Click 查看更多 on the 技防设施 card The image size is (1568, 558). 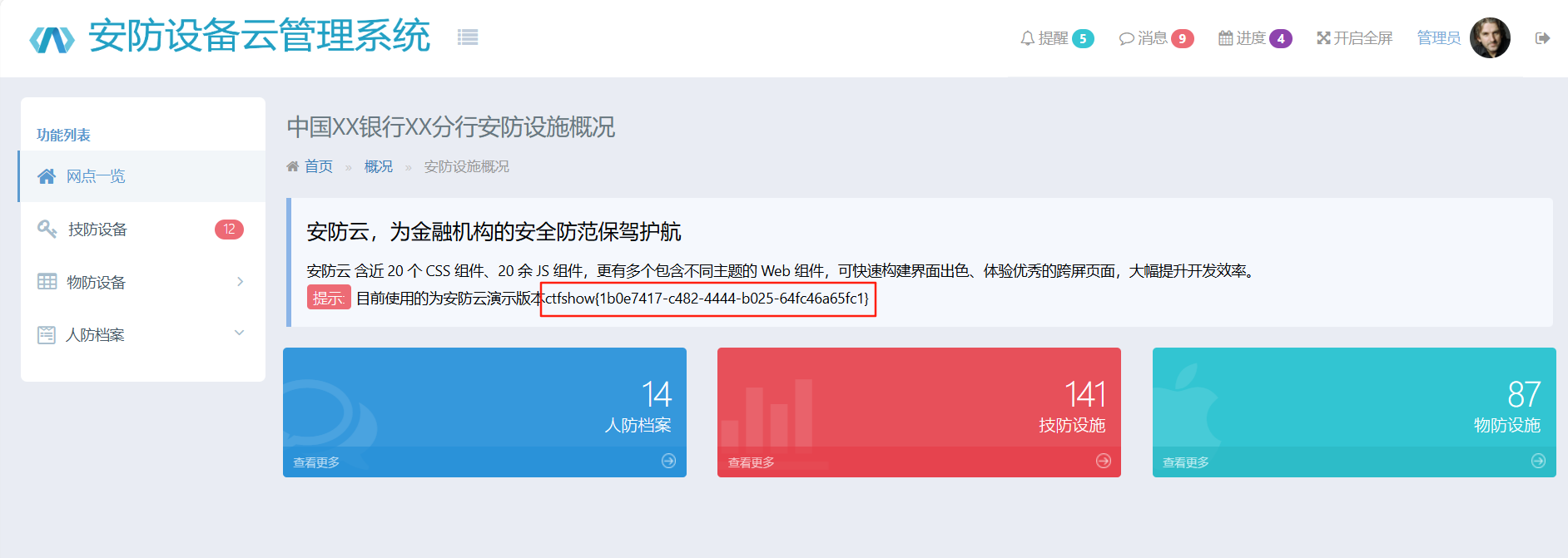pyautogui.click(x=752, y=462)
